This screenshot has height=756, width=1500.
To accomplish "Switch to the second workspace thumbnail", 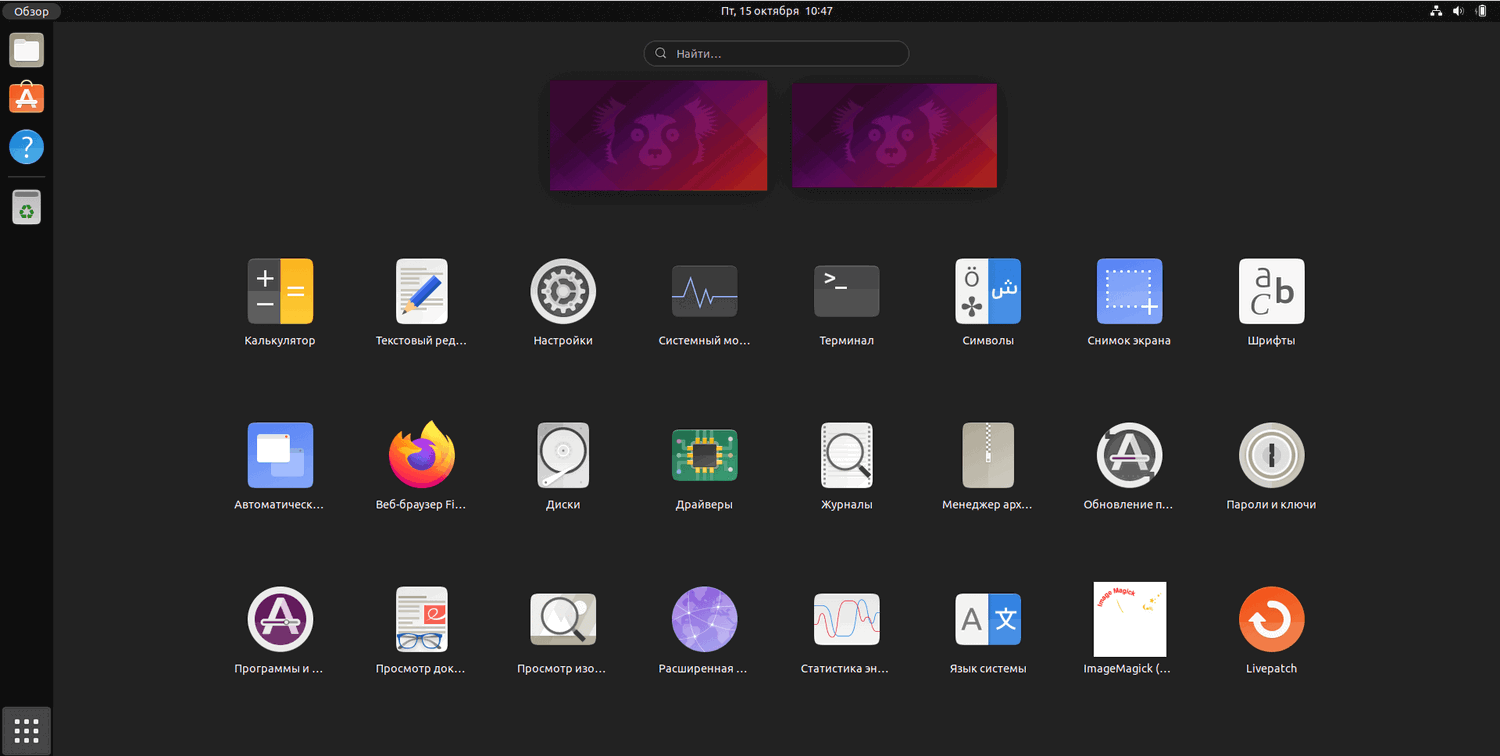I will [894, 136].
